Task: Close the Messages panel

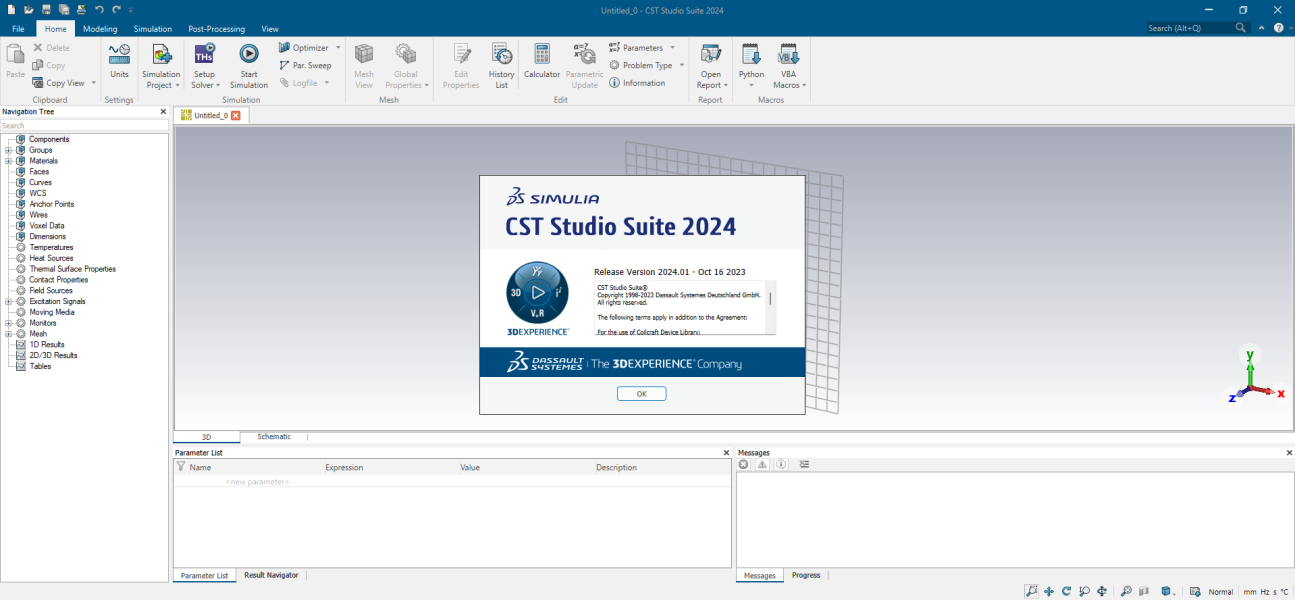Action: 1289,453
